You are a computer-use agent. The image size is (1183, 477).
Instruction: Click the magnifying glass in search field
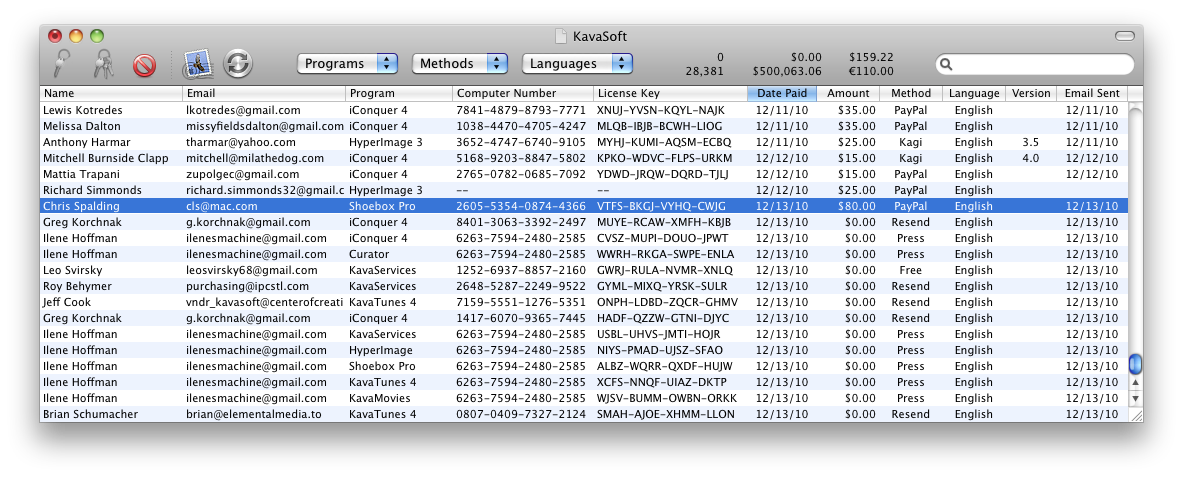(946, 65)
